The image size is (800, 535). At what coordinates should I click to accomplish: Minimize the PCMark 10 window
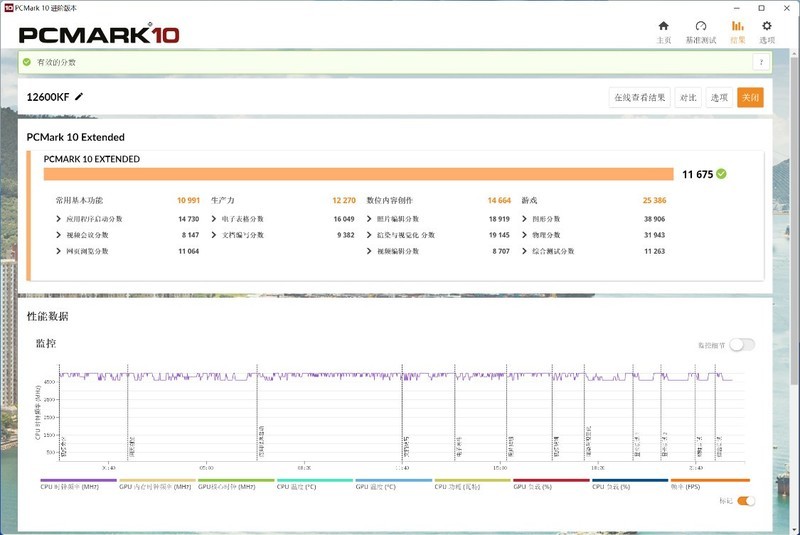pos(737,8)
